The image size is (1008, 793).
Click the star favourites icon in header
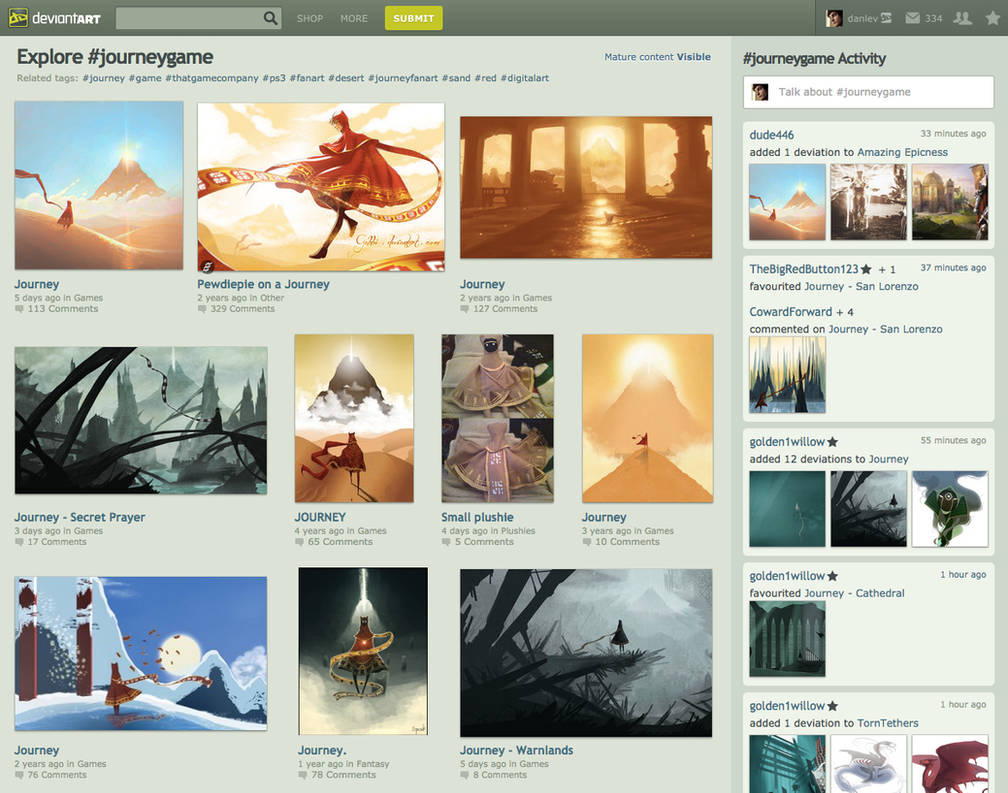[x=993, y=18]
